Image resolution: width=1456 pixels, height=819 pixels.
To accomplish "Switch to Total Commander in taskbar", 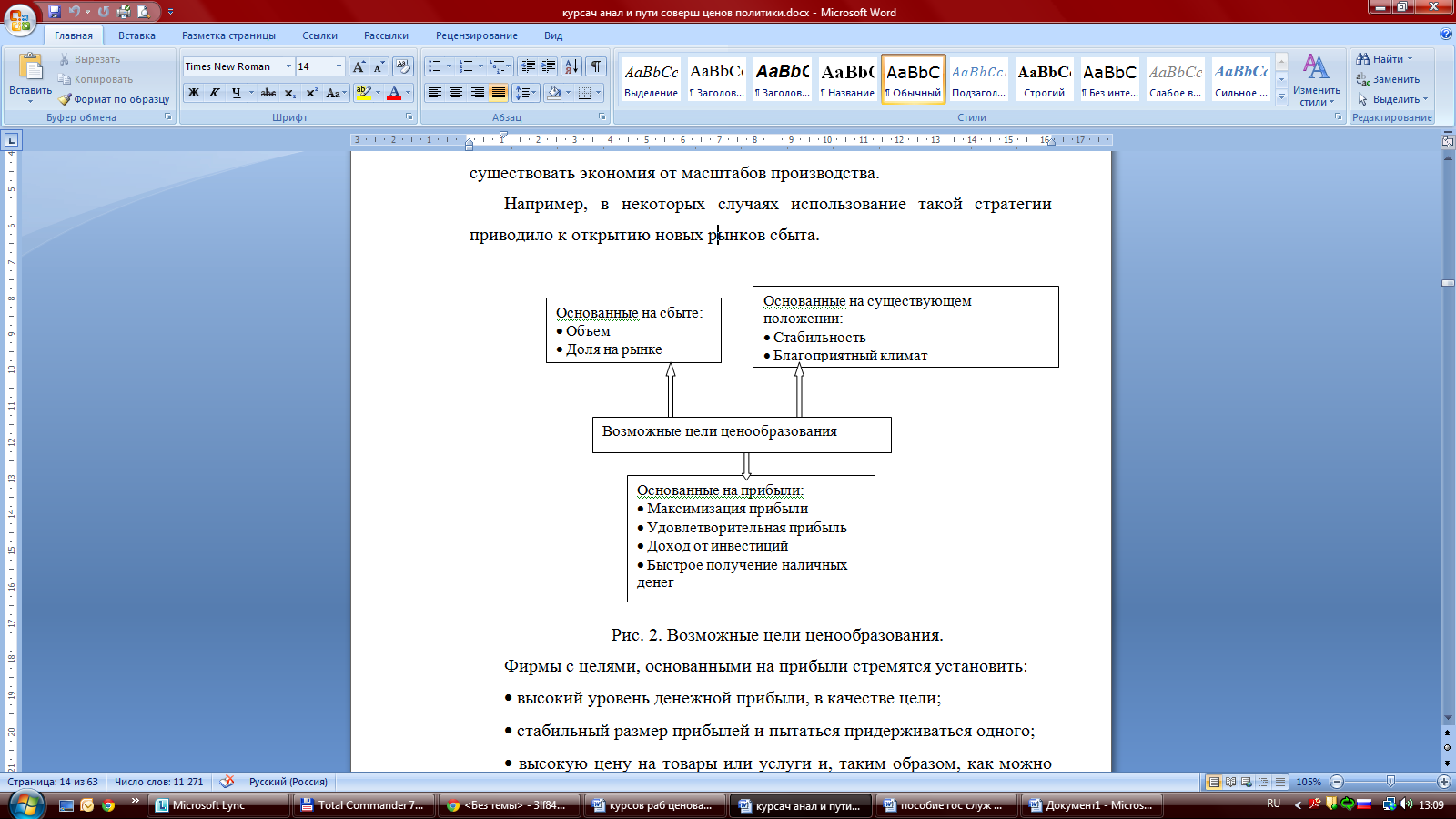I will [362, 805].
